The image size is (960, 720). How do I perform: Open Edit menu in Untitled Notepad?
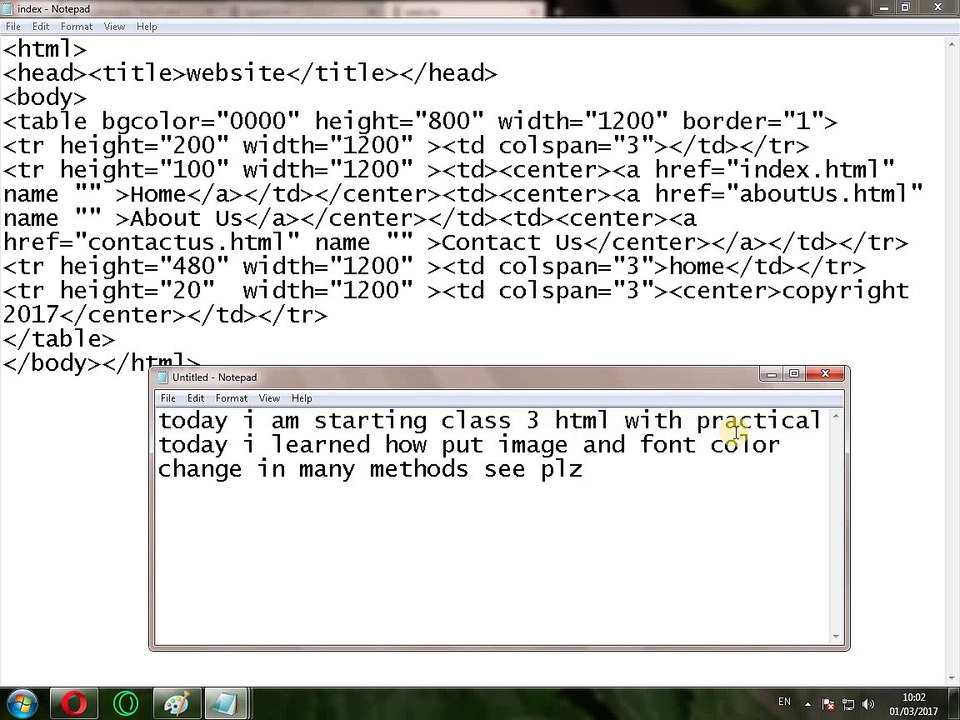pyautogui.click(x=195, y=398)
